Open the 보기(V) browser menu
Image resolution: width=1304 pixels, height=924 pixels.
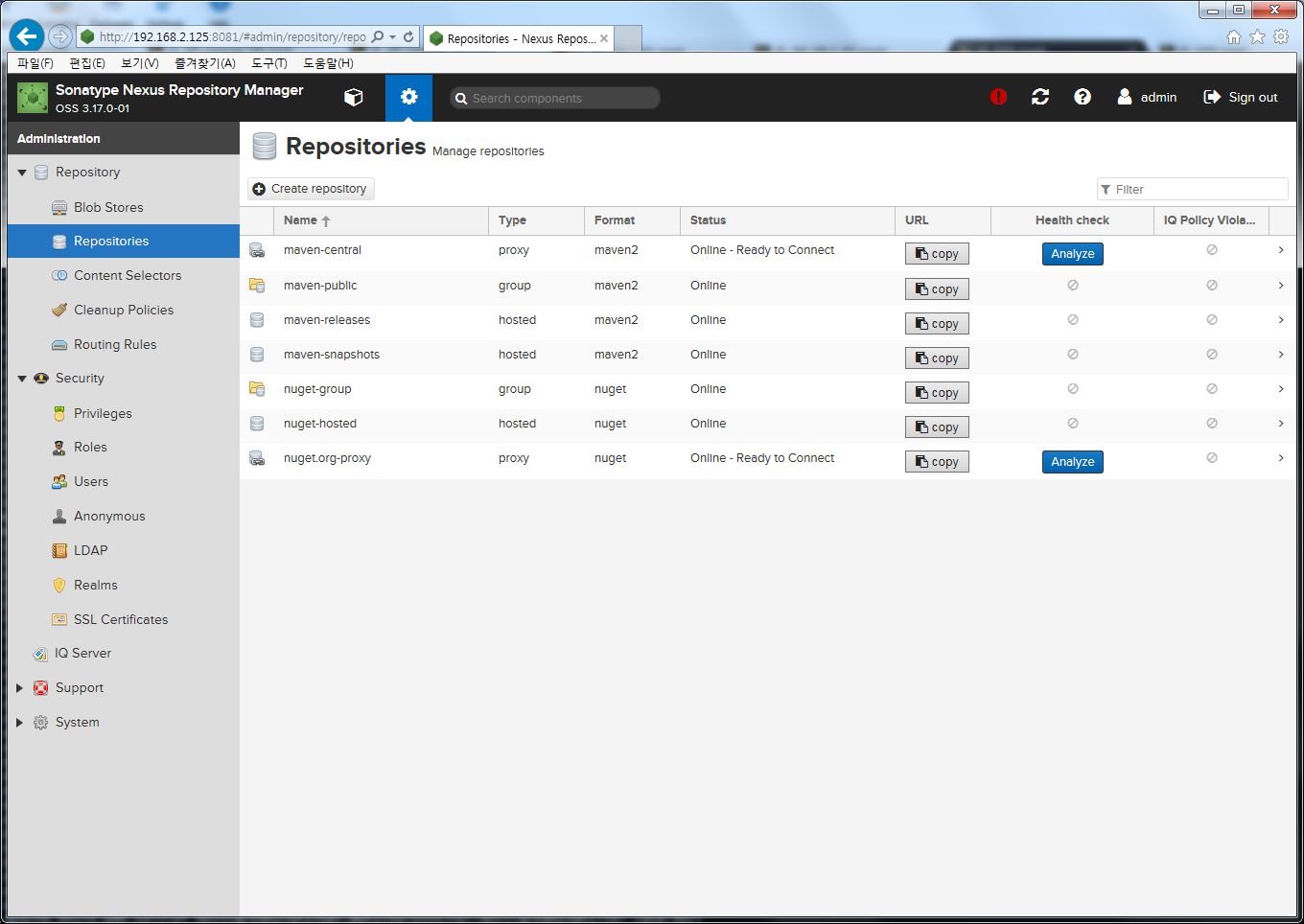tap(140, 63)
